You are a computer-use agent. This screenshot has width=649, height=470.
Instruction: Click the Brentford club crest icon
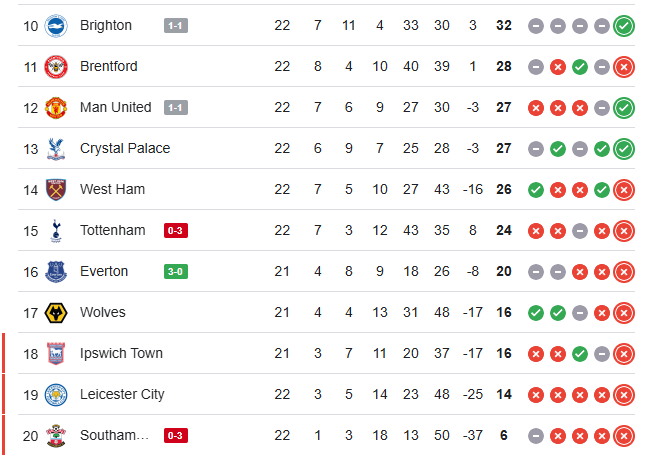pos(55,66)
